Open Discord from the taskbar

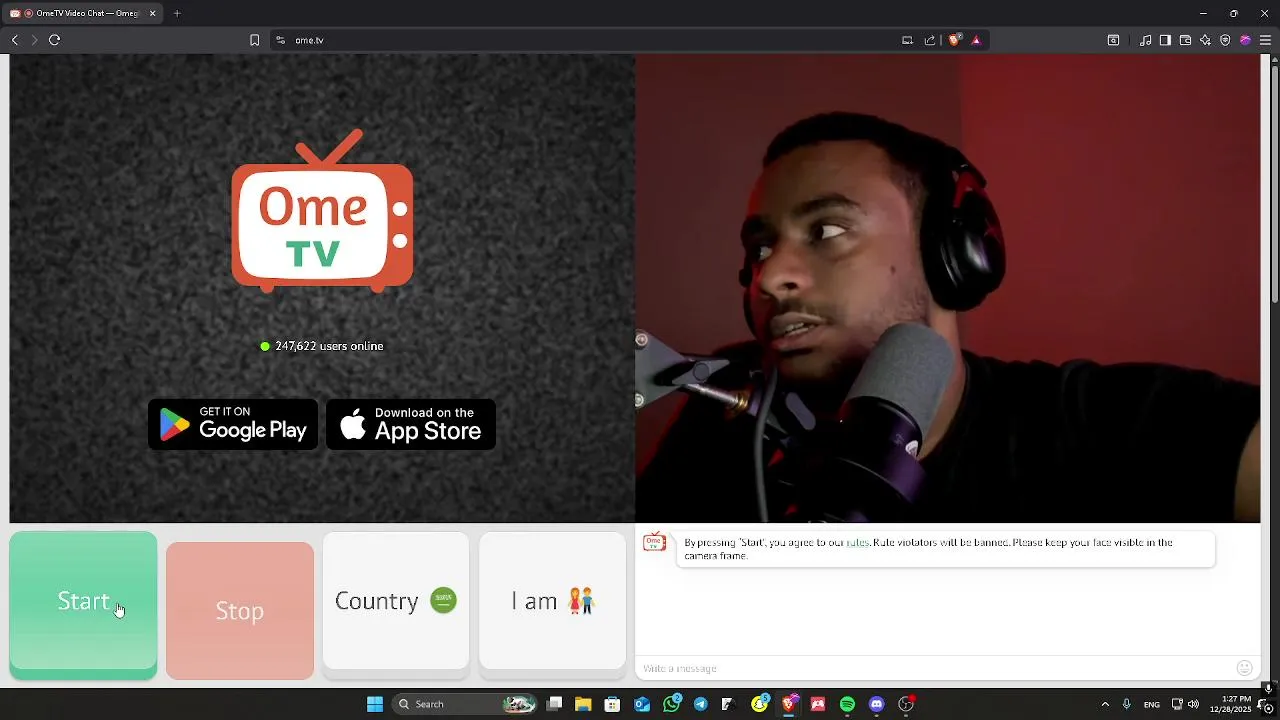pyautogui.click(x=877, y=704)
